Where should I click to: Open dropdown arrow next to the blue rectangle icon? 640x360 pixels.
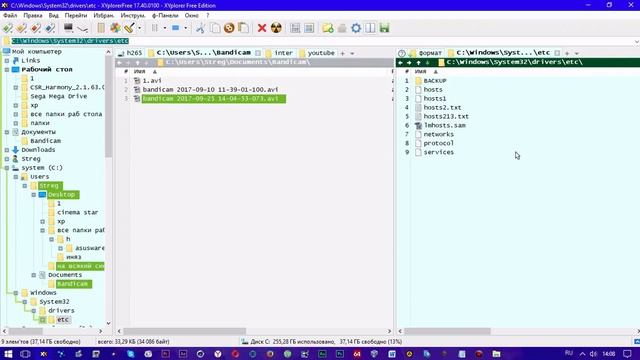coord(185,28)
